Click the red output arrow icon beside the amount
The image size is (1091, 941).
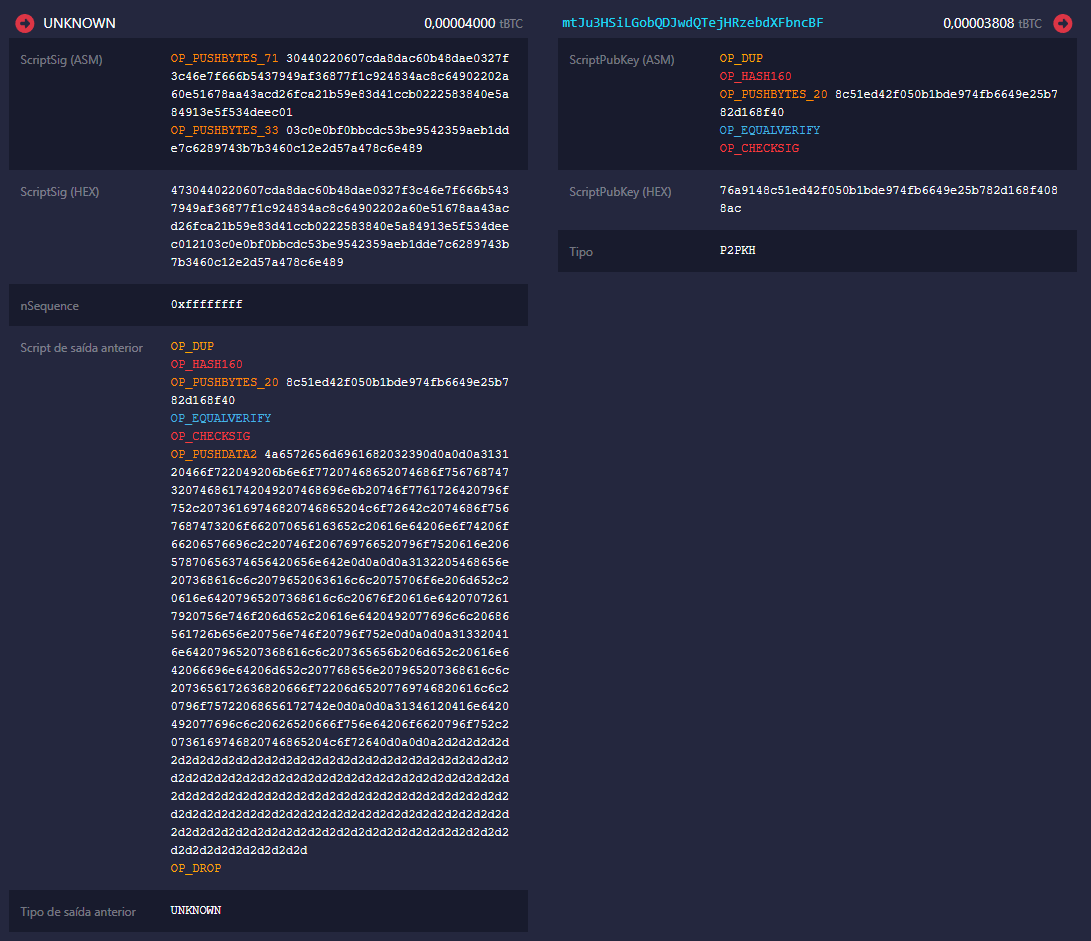point(1063,22)
